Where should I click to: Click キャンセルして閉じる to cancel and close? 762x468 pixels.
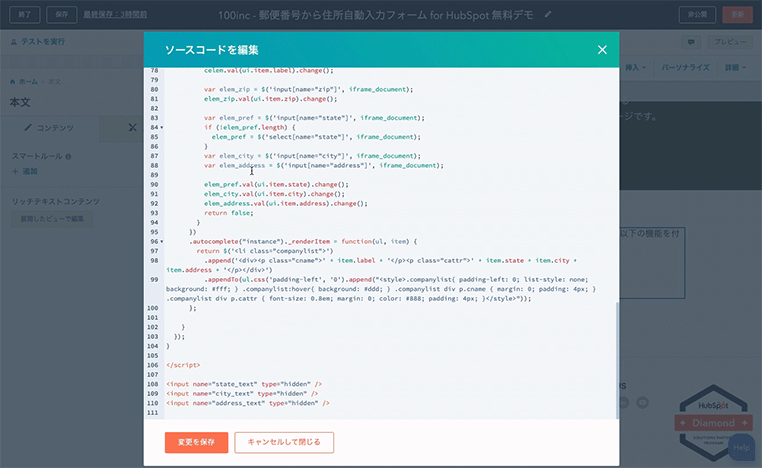pos(284,442)
